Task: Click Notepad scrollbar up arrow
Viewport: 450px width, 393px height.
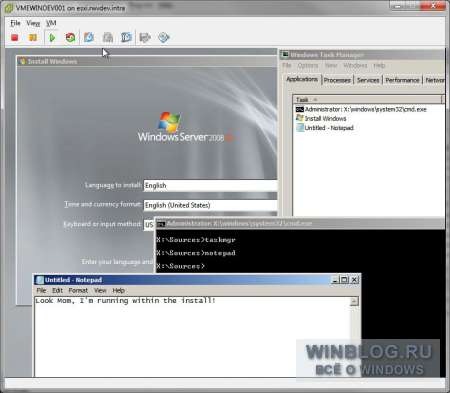Action: pyautogui.click(x=354, y=301)
